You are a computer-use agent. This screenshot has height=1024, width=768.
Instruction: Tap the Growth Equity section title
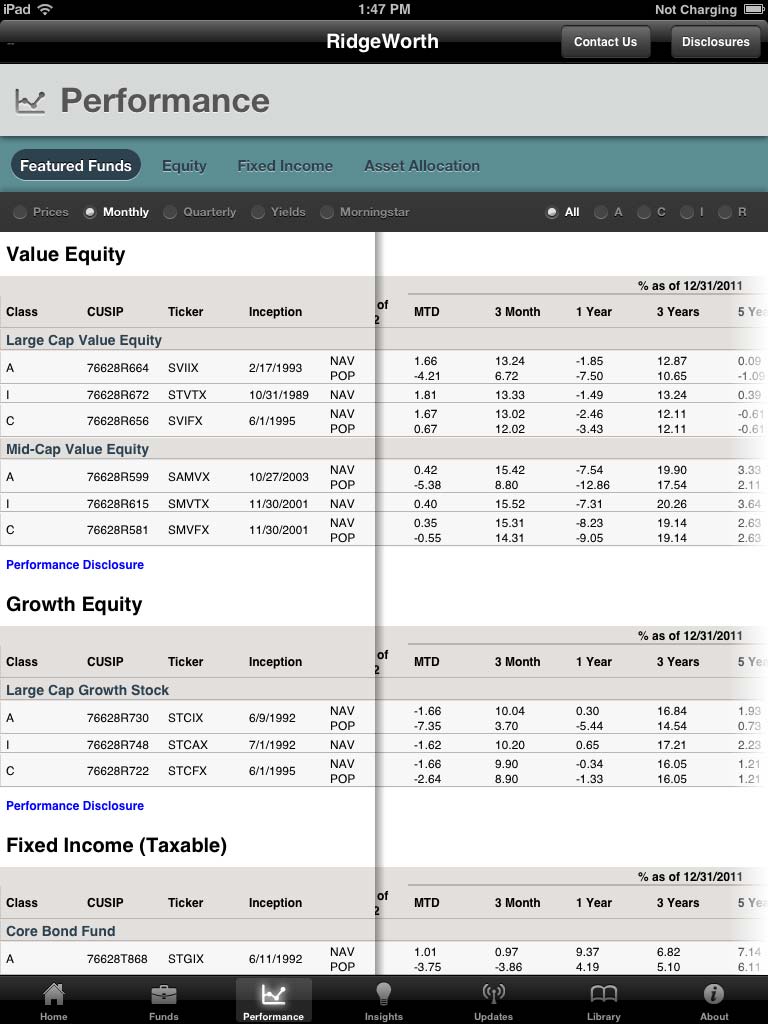(x=74, y=604)
